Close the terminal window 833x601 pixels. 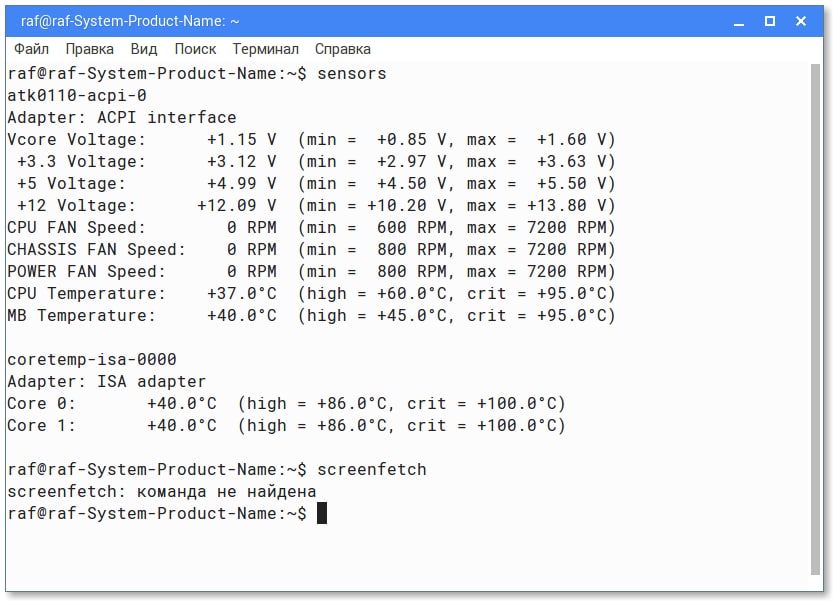pos(801,21)
